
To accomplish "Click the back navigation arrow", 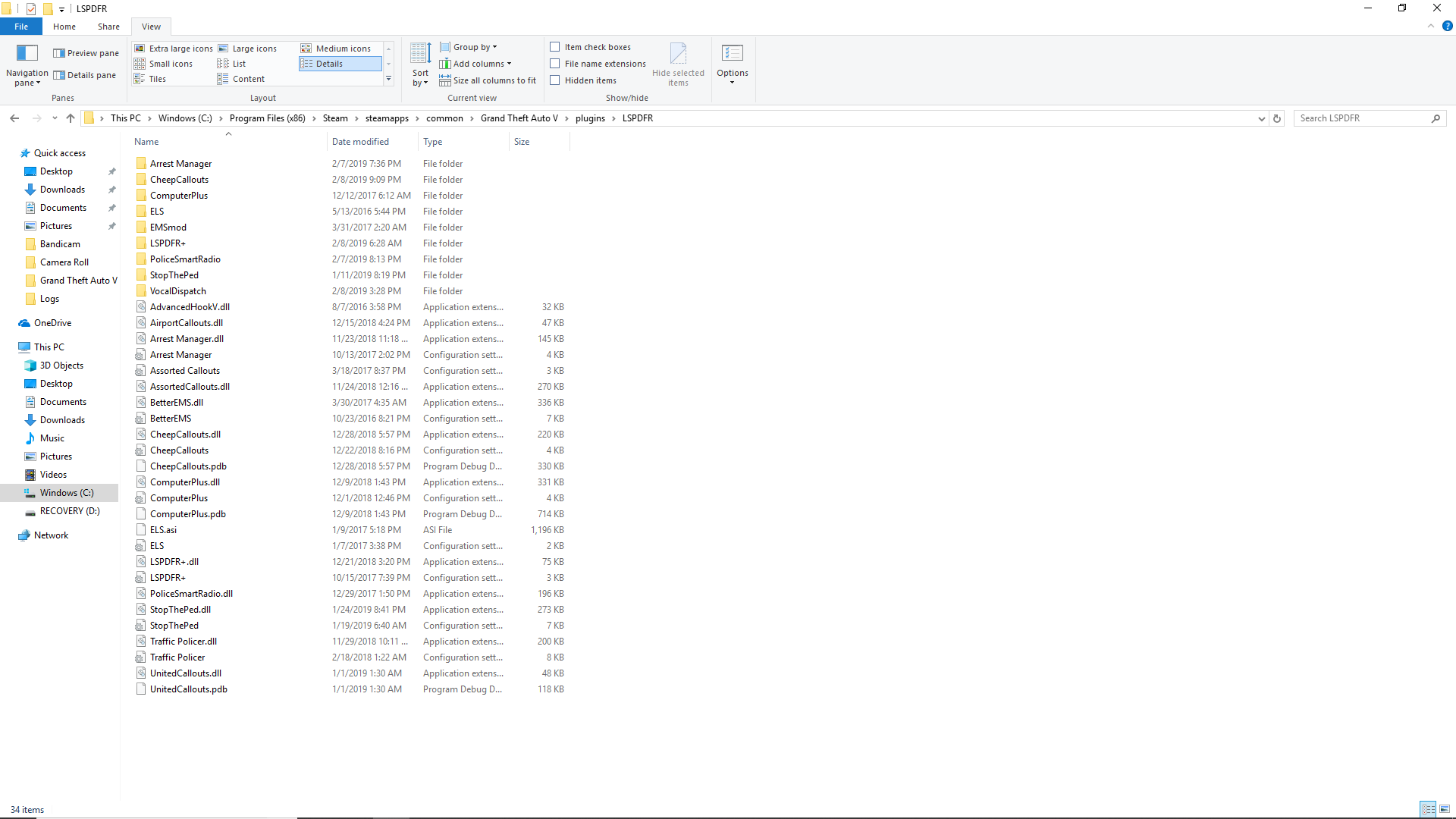I will [x=14, y=118].
